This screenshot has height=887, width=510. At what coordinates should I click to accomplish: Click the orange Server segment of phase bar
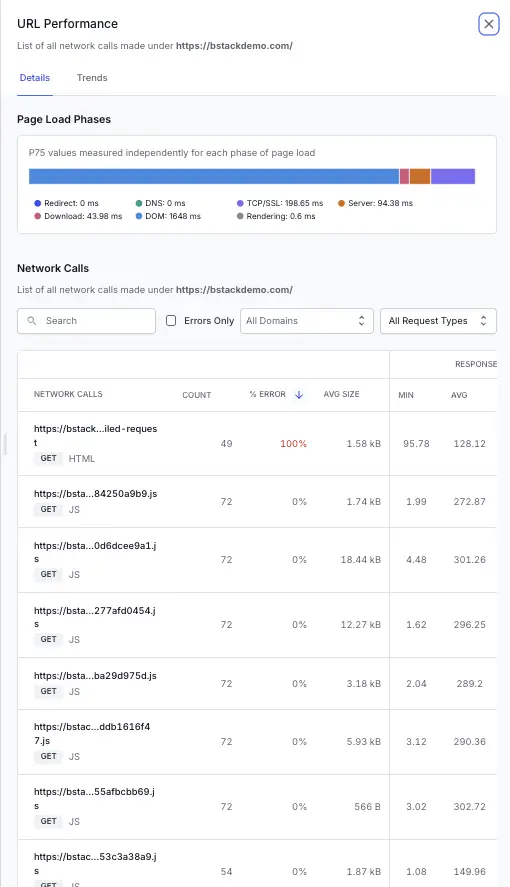[x=420, y=176]
